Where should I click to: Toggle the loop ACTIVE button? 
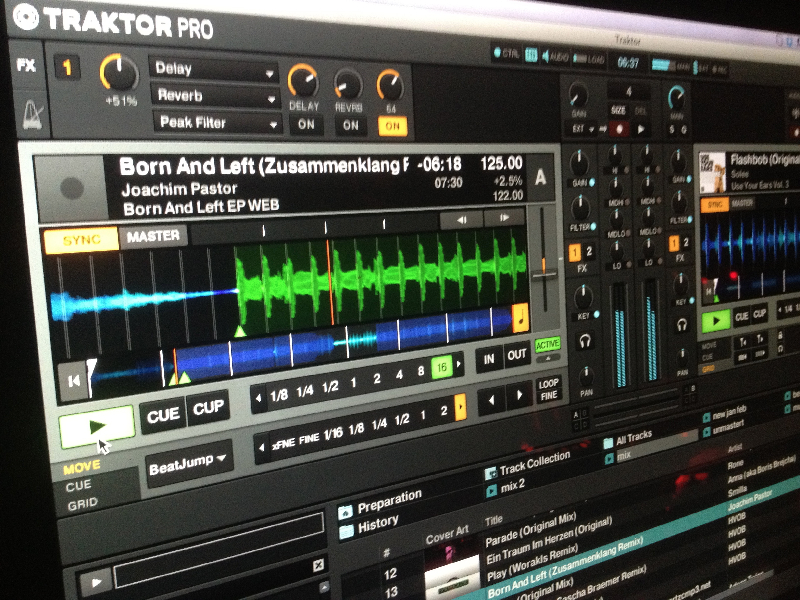[547, 345]
